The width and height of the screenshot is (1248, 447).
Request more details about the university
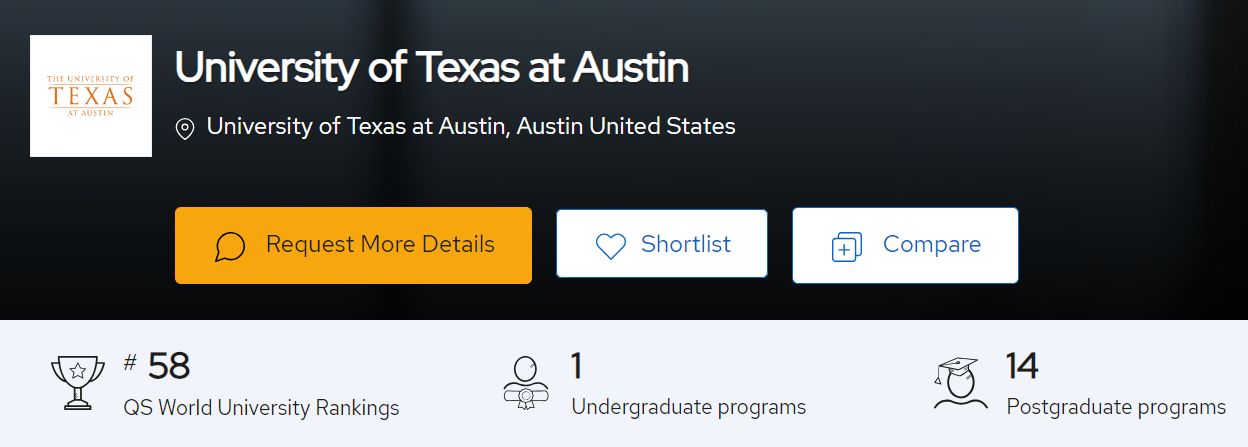pos(353,245)
